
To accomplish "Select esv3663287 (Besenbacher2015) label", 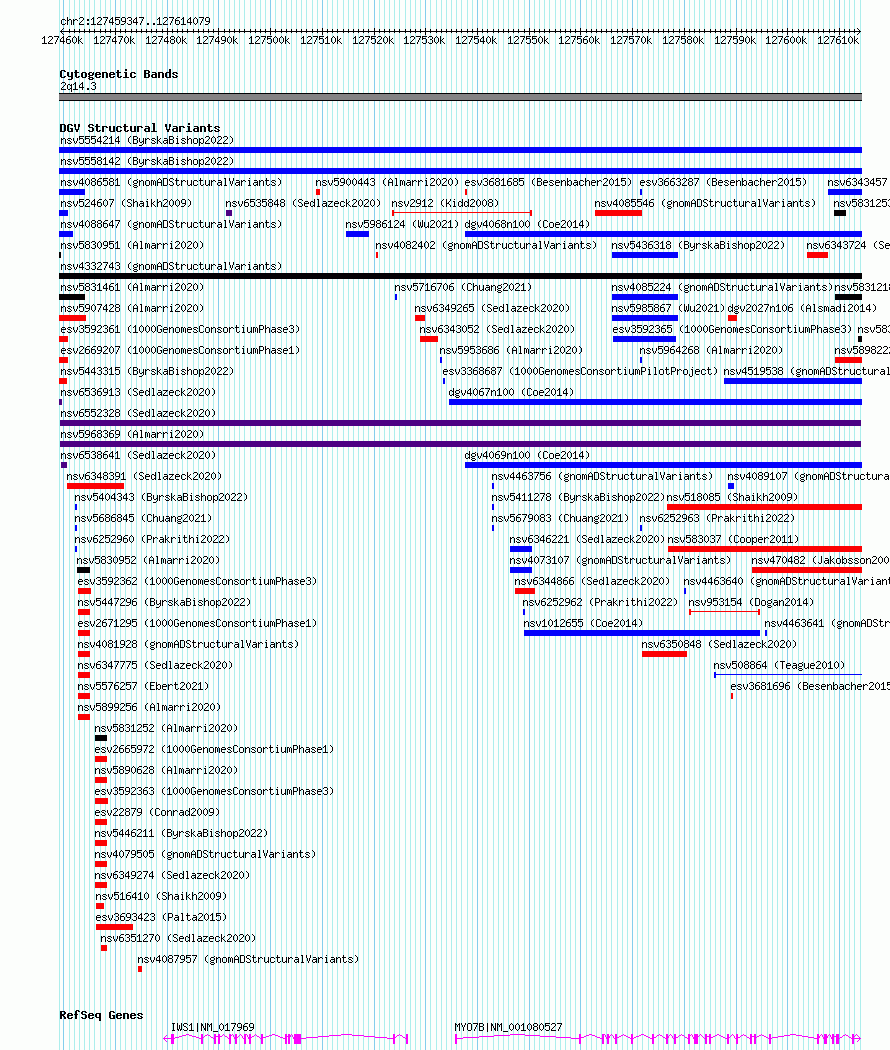I will tap(723, 182).
